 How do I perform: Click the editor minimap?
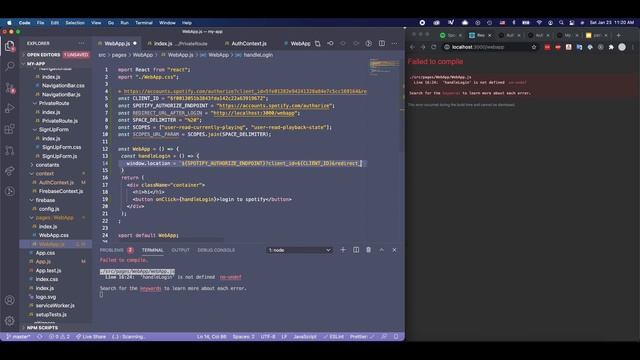coord(384,66)
